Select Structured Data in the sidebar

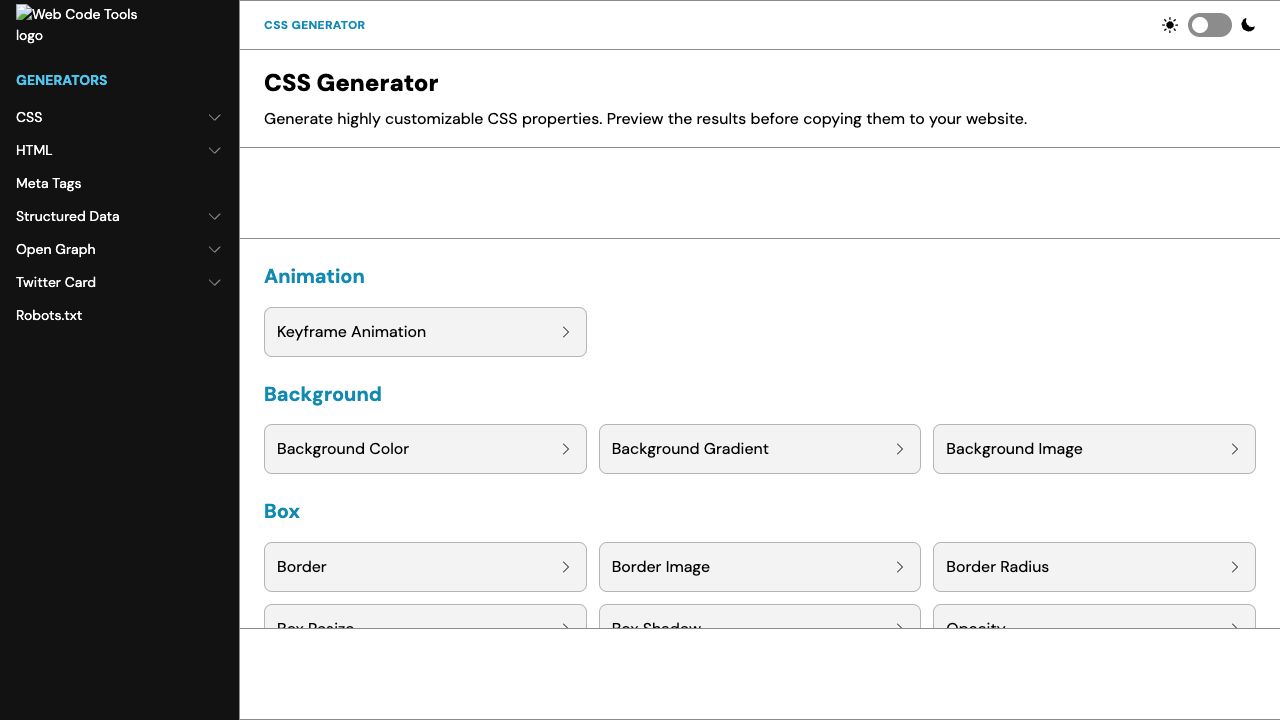[67, 216]
